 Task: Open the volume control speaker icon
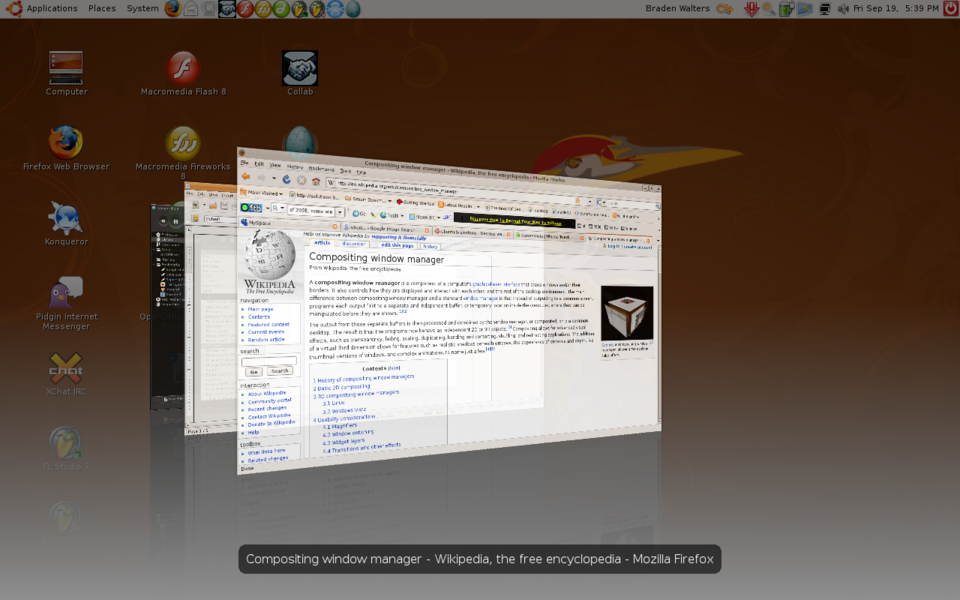(x=842, y=9)
